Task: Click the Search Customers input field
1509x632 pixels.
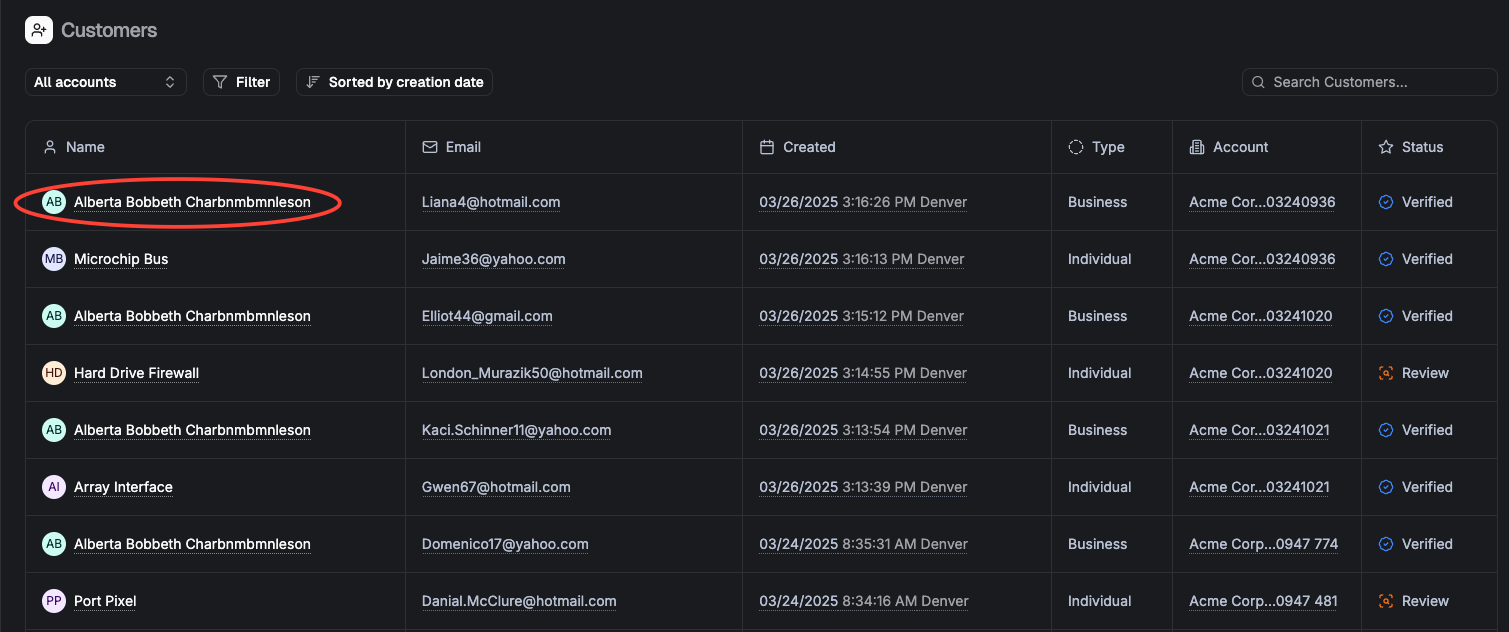Action: coord(1369,81)
